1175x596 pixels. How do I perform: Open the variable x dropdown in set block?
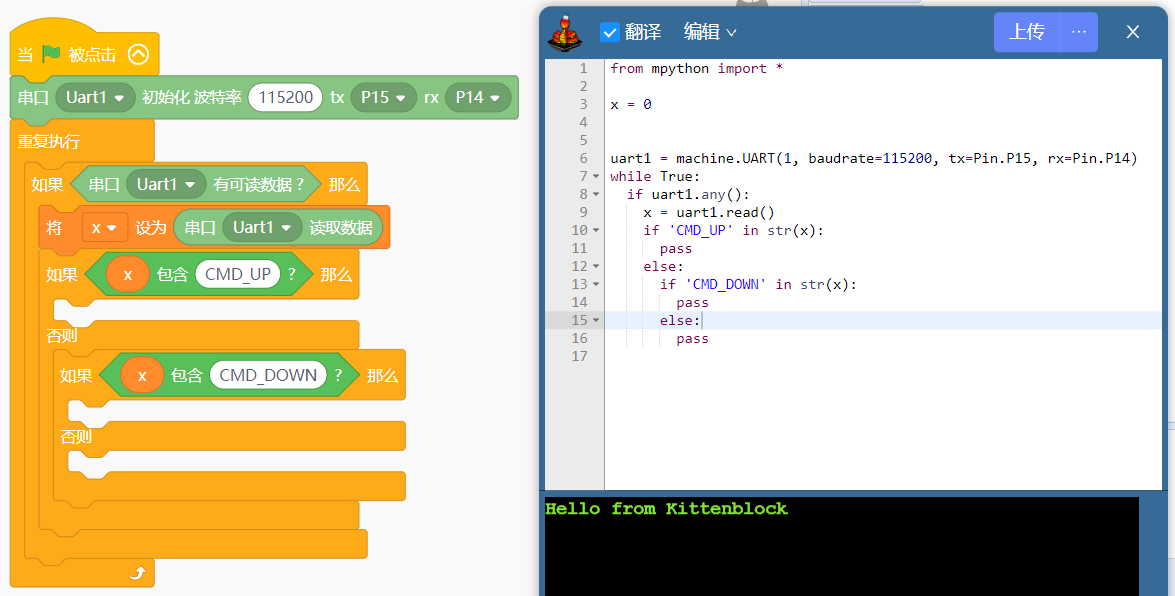(104, 228)
